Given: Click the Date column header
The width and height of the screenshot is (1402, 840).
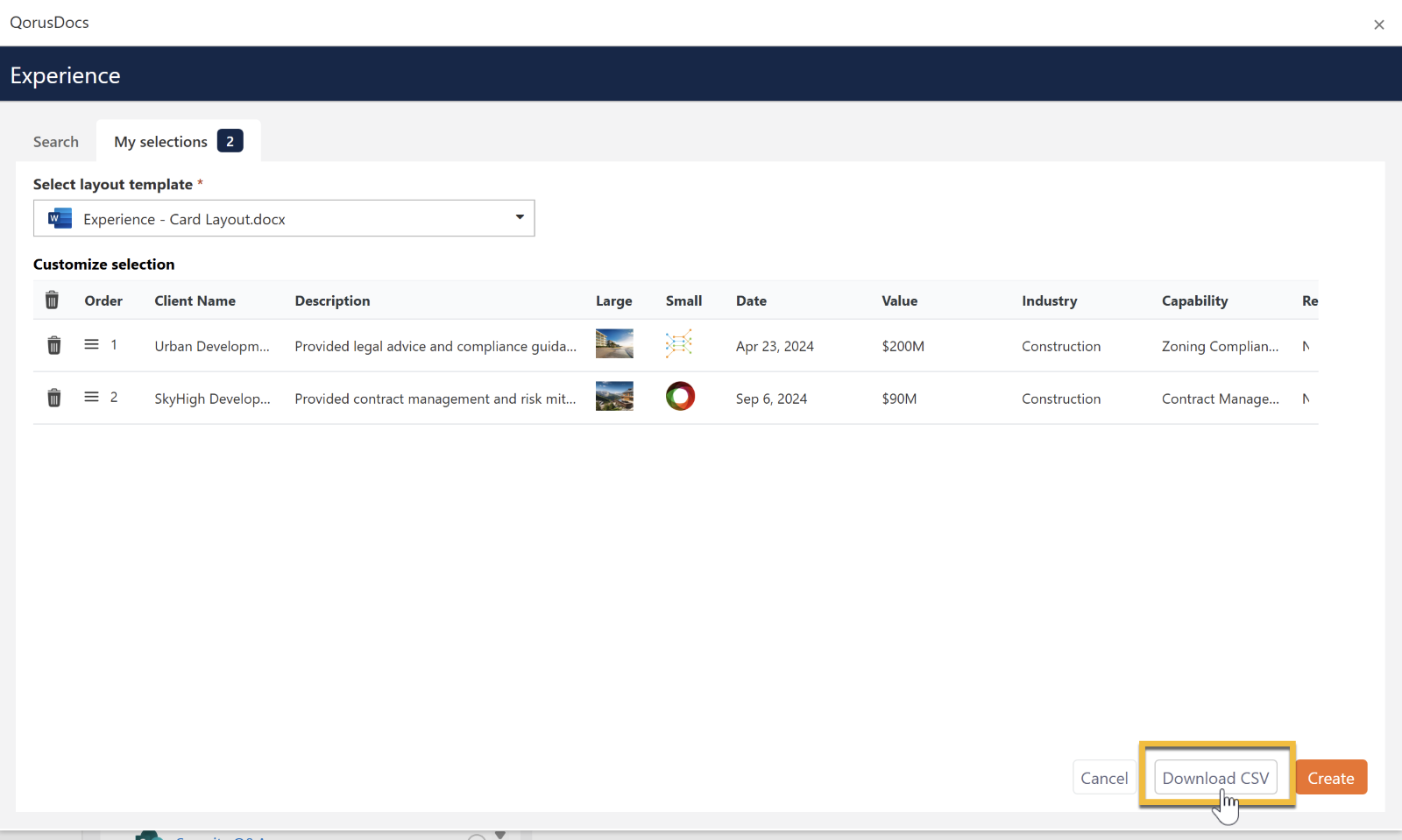Looking at the screenshot, I should pyautogui.click(x=751, y=300).
